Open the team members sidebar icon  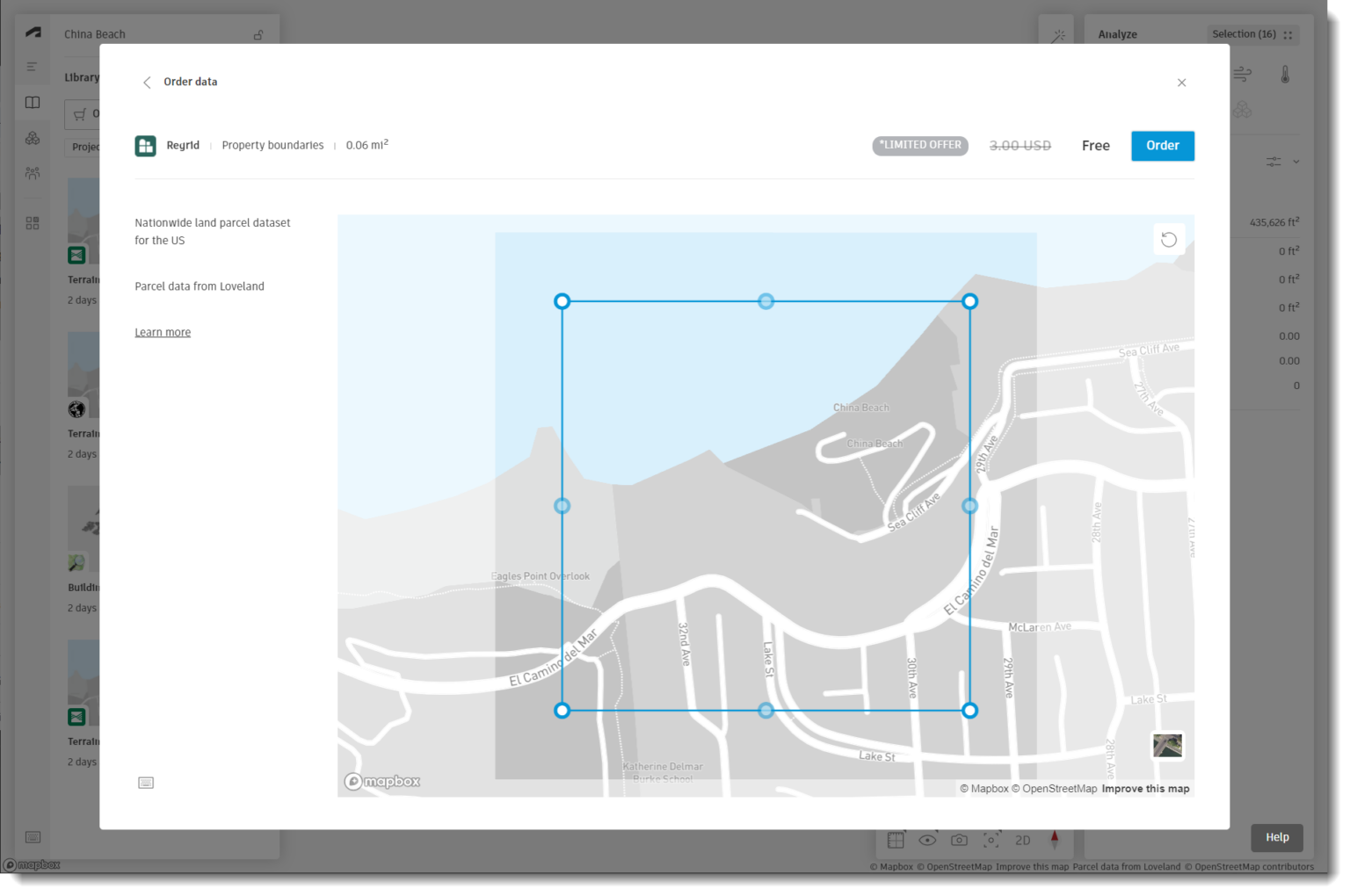pos(33,173)
